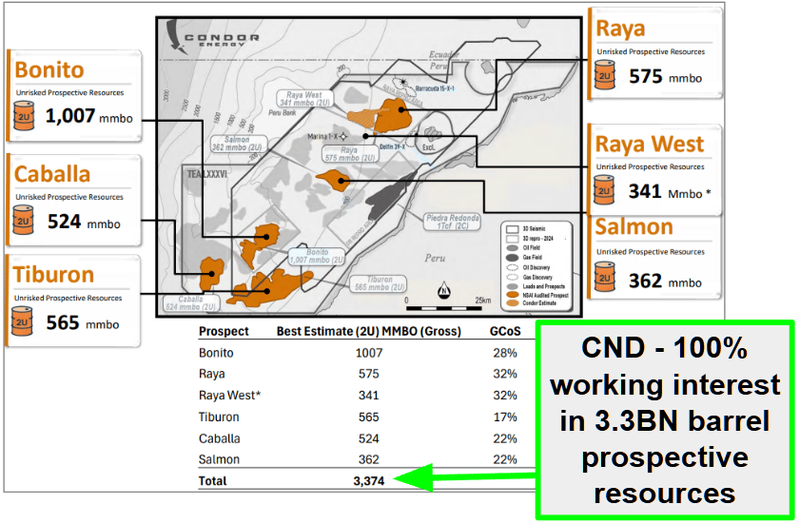Screen dimensions: 800x524
Task: Select the NSAI Audited Prospect orange swatch
Action: (x=512, y=295)
